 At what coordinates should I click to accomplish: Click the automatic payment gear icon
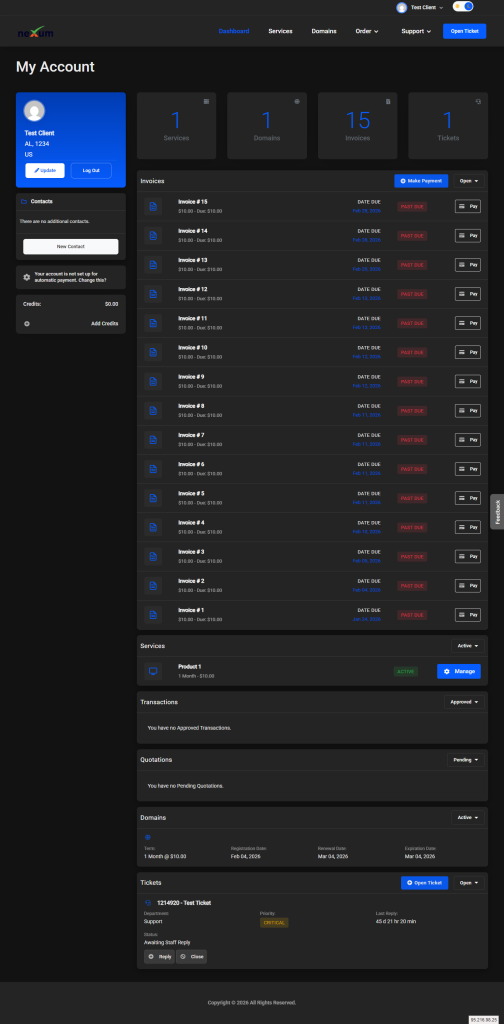[x=27, y=277]
